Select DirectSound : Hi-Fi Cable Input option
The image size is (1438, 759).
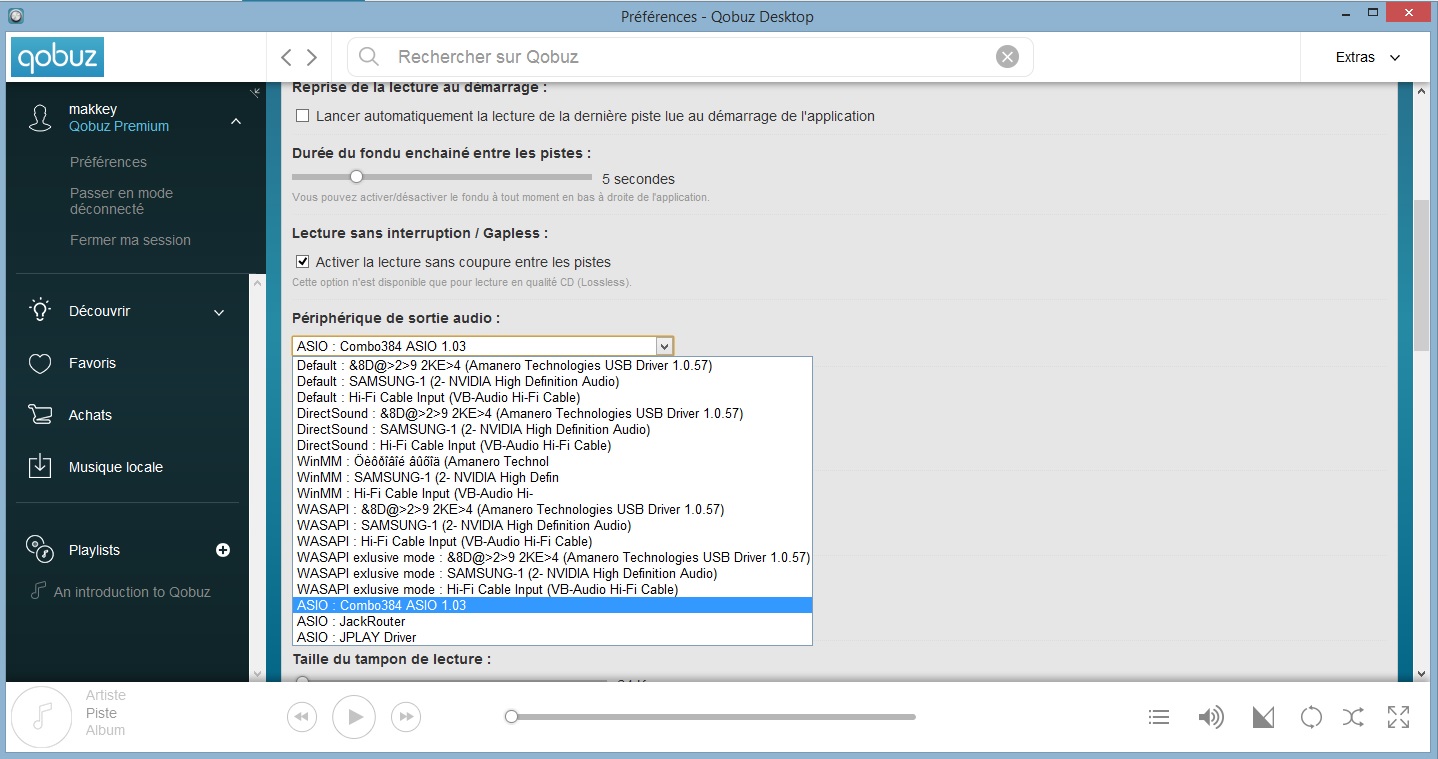tap(552, 445)
